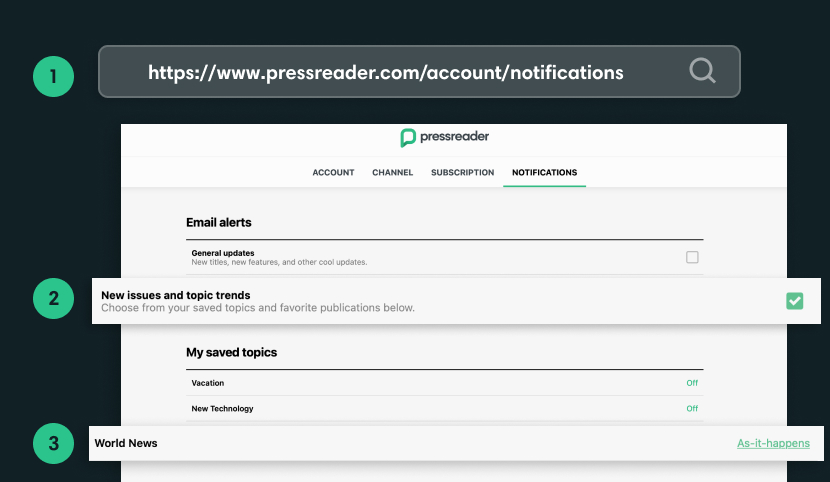Click the General updates label

coord(222,253)
